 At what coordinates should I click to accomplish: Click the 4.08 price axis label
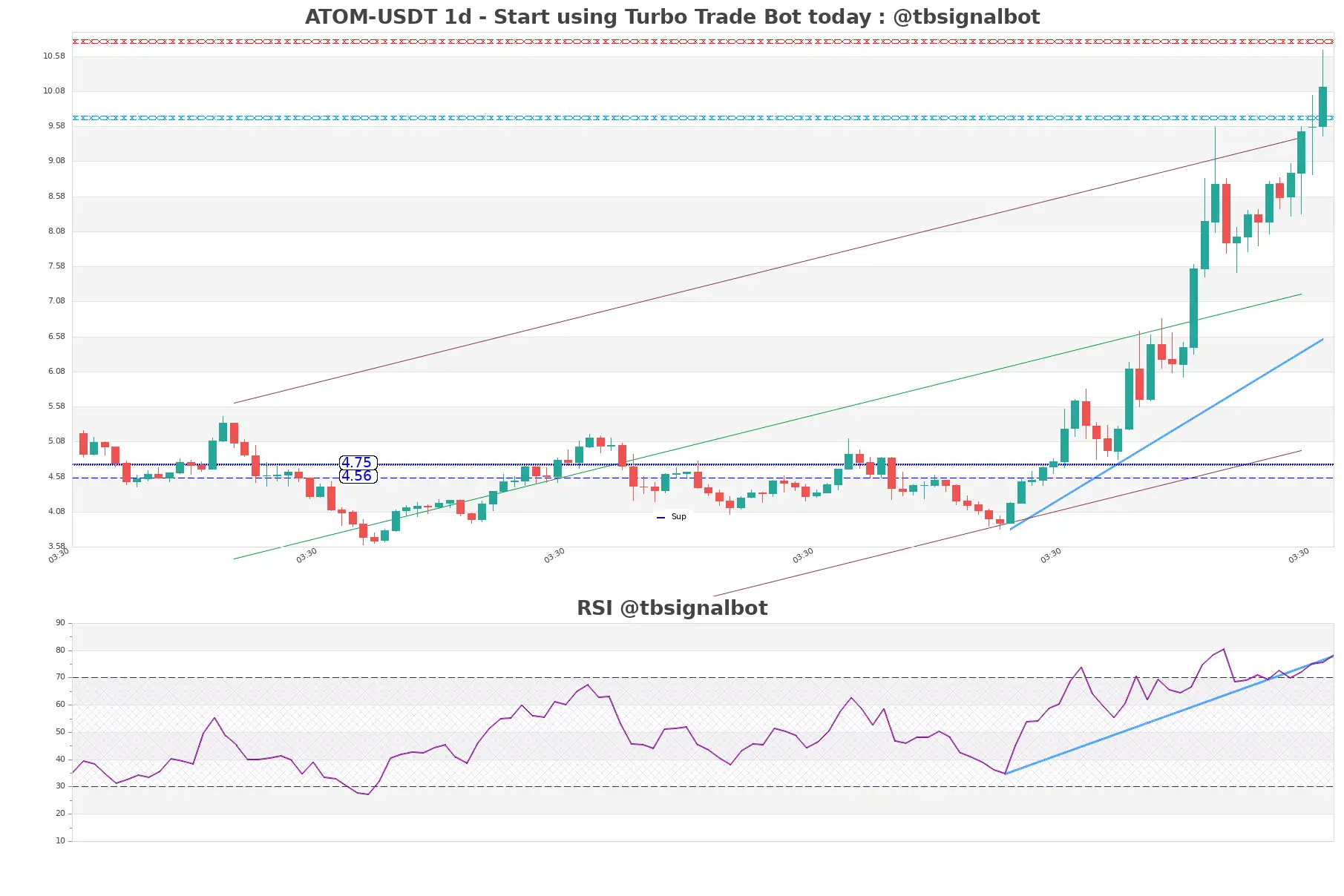tap(56, 512)
